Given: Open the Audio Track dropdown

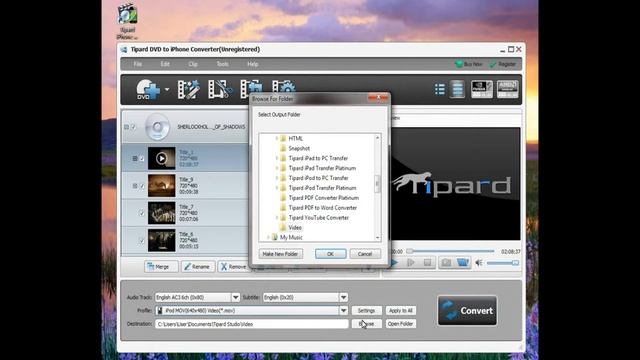Looking at the screenshot, I should (x=236, y=297).
